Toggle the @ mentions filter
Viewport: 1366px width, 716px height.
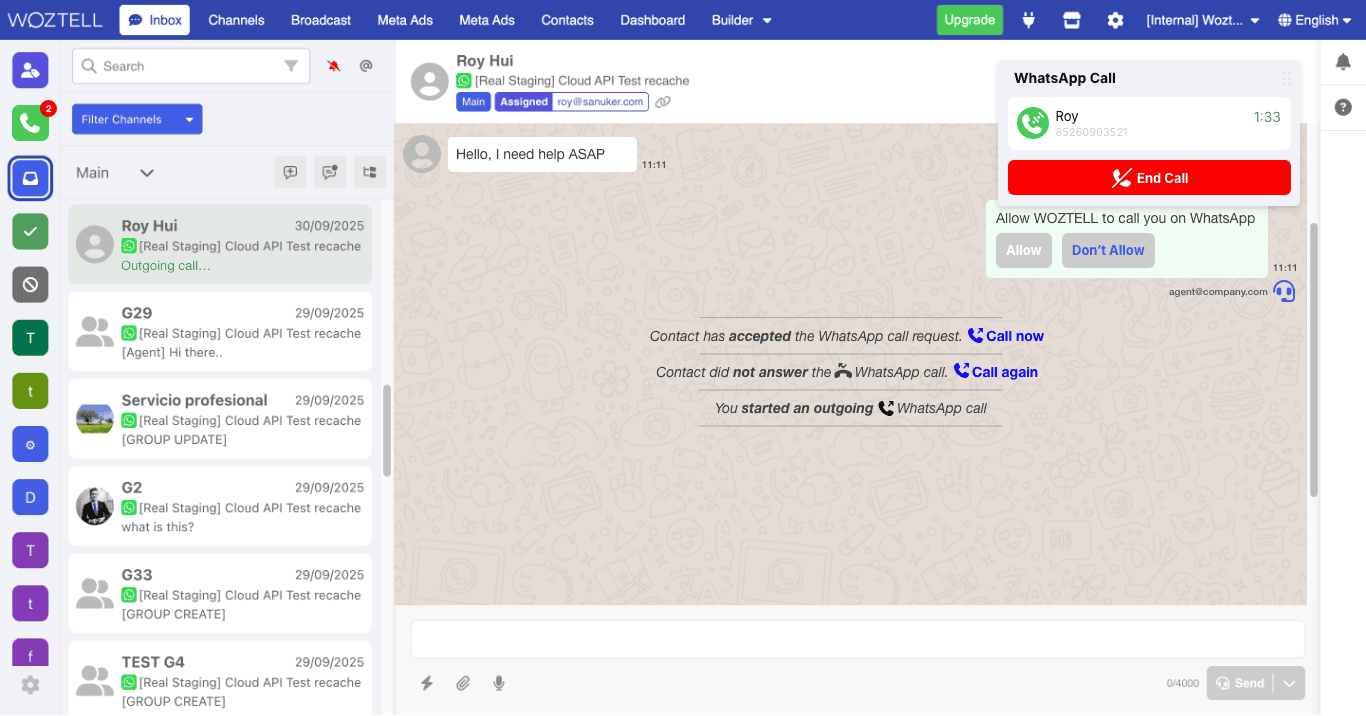[366, 66]
